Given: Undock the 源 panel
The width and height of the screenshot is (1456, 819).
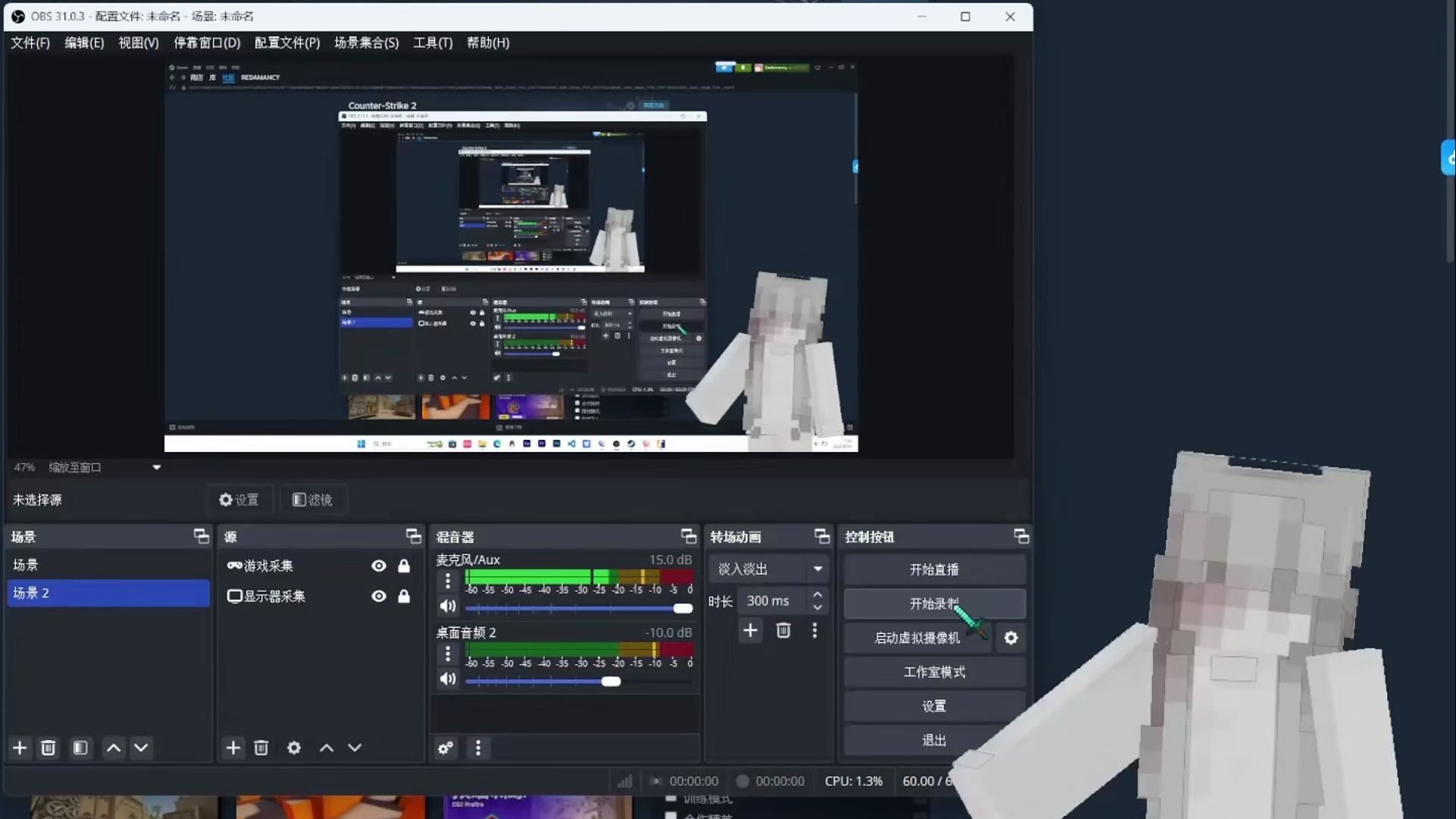Looking at the screenshot, I should 413,536.
